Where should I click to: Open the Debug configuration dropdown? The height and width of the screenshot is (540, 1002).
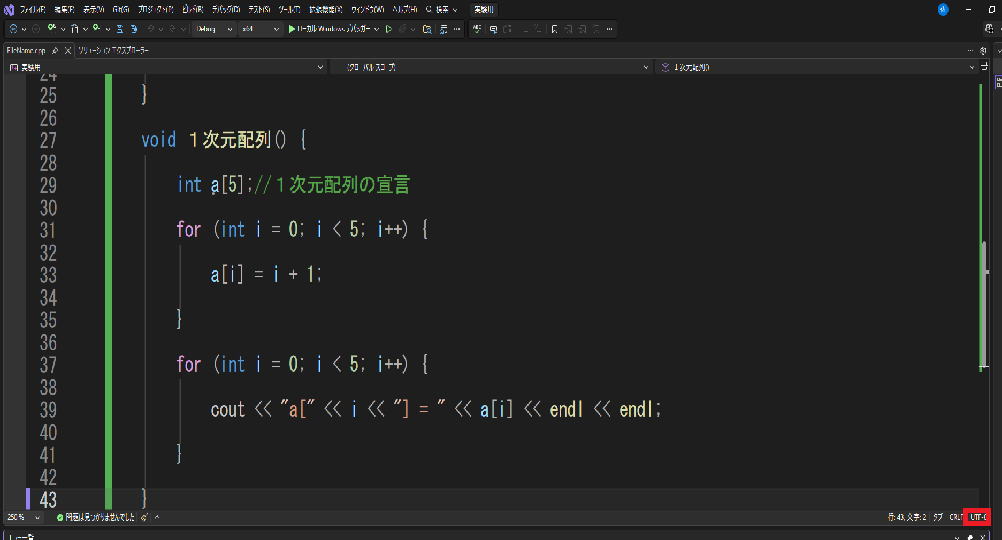point(214,29)
